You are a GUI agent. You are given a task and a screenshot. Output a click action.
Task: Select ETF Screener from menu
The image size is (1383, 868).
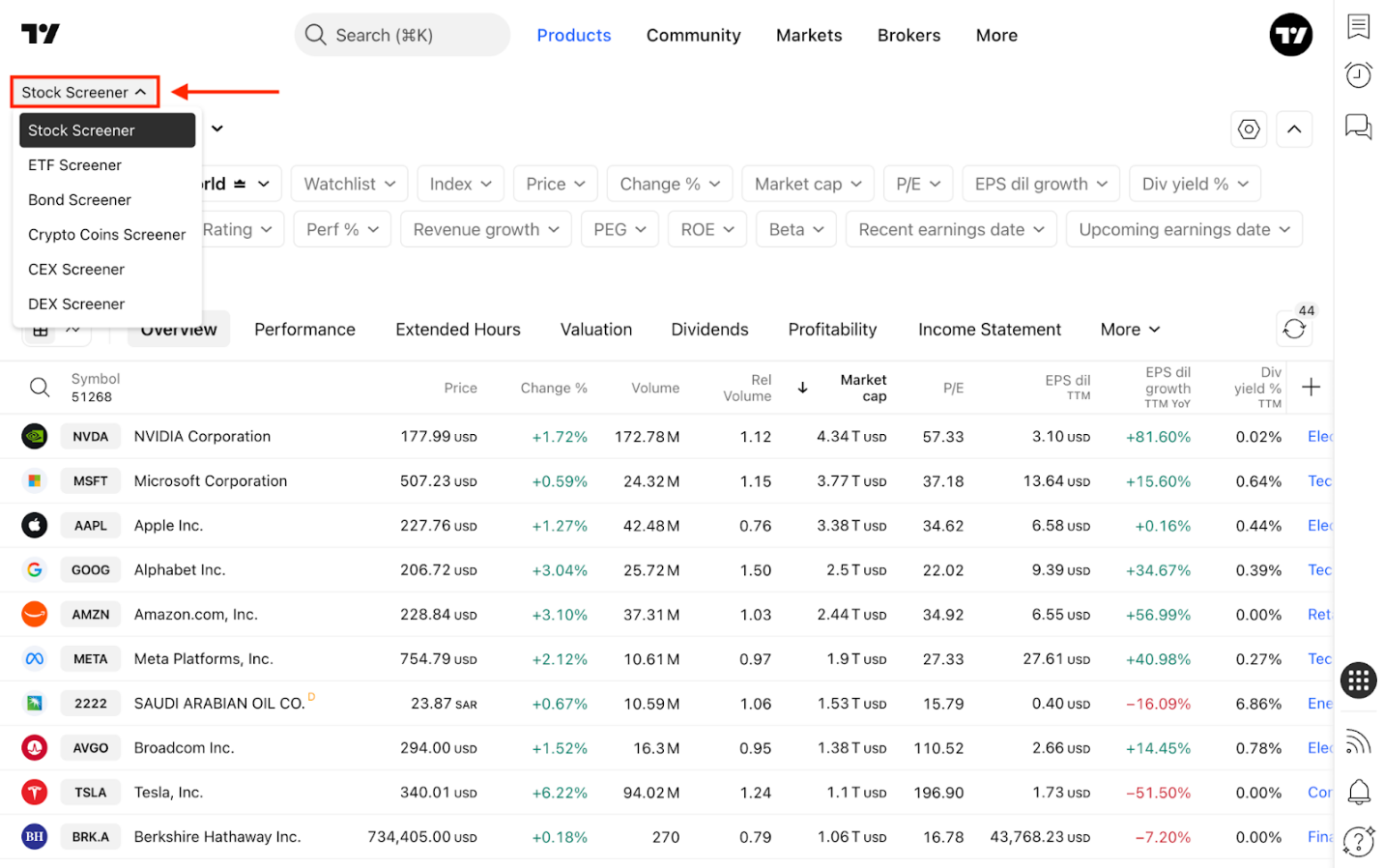107,165
